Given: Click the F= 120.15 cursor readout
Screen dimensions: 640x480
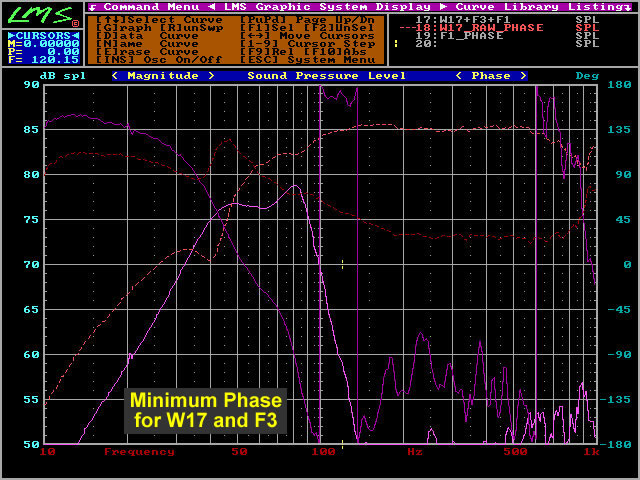Looking at the screenshot, I should (x=43, y=60).
